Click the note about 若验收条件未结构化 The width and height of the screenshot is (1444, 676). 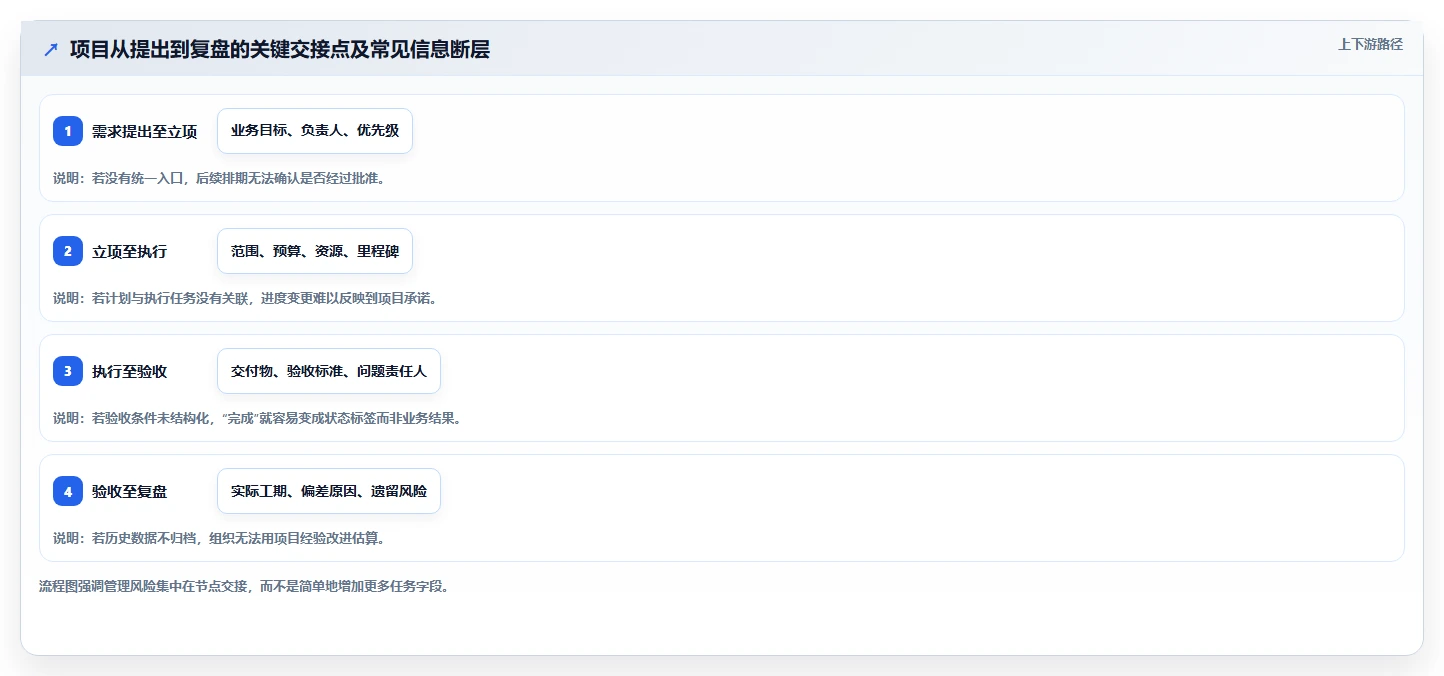point(258,418)
